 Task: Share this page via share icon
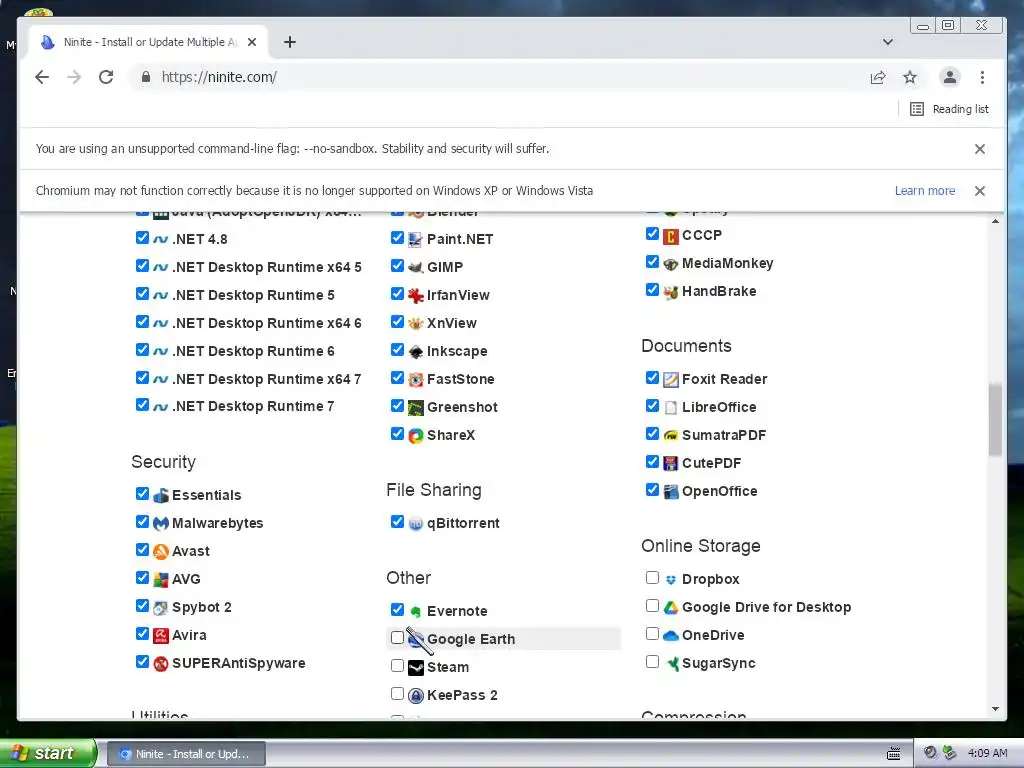(878, 77)
